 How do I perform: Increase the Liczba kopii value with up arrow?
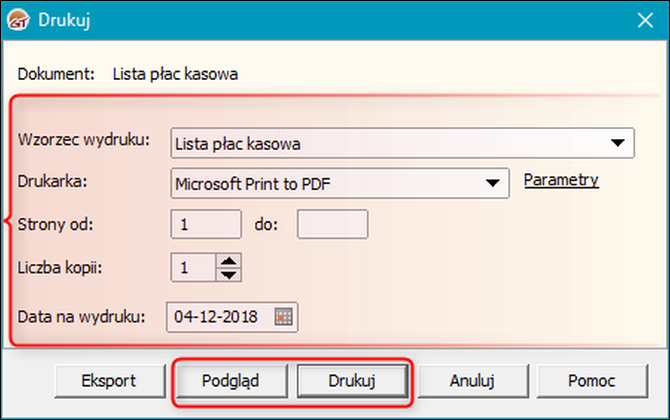click(x=230, y=261)
